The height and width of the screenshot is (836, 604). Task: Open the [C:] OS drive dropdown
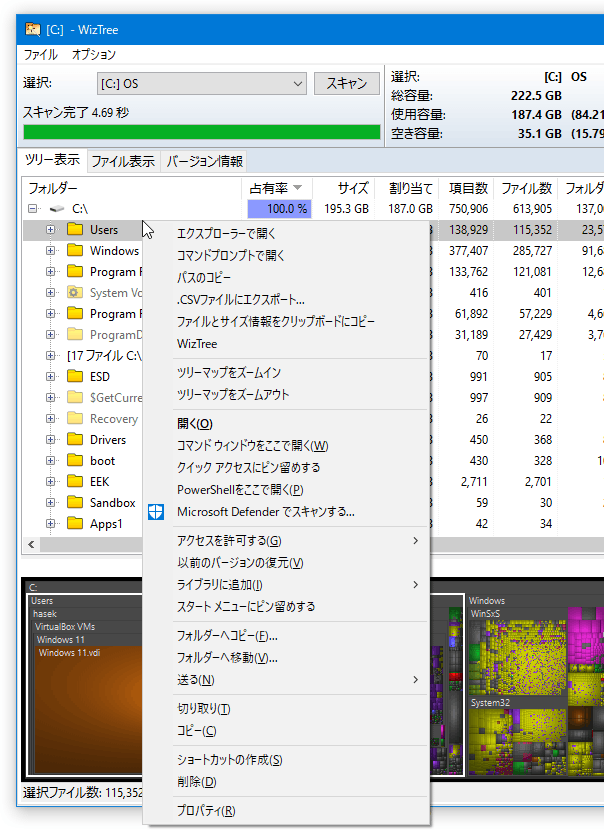click(x=202, y=84)
